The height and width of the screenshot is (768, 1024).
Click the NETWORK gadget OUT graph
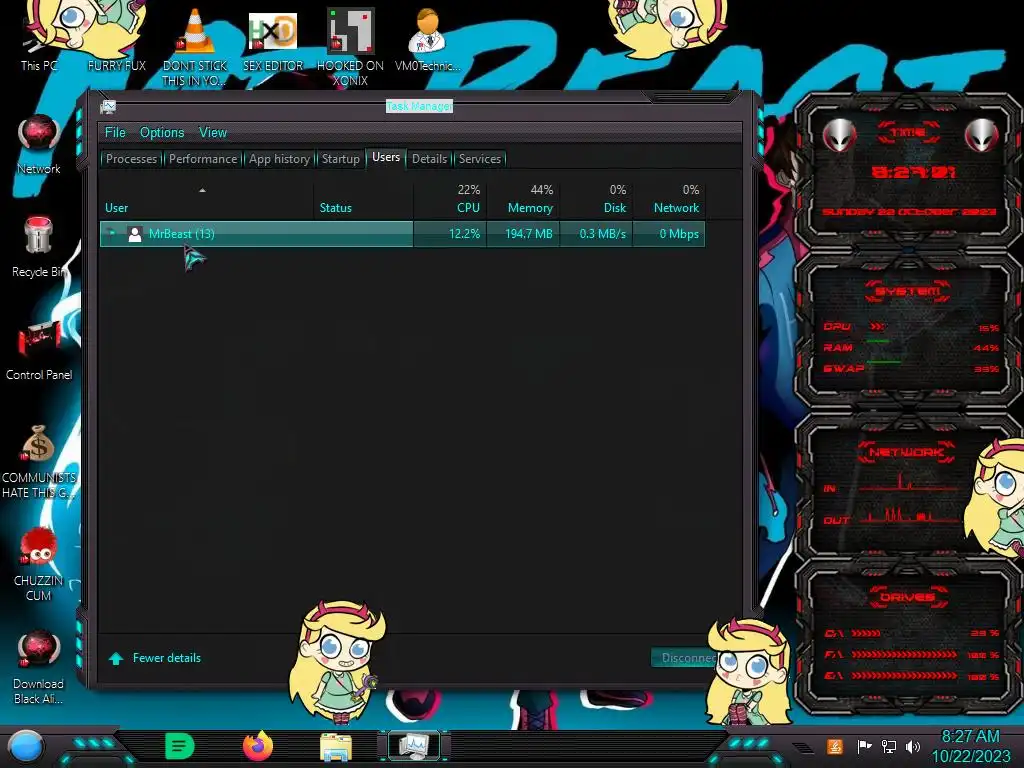coord(911,516)
